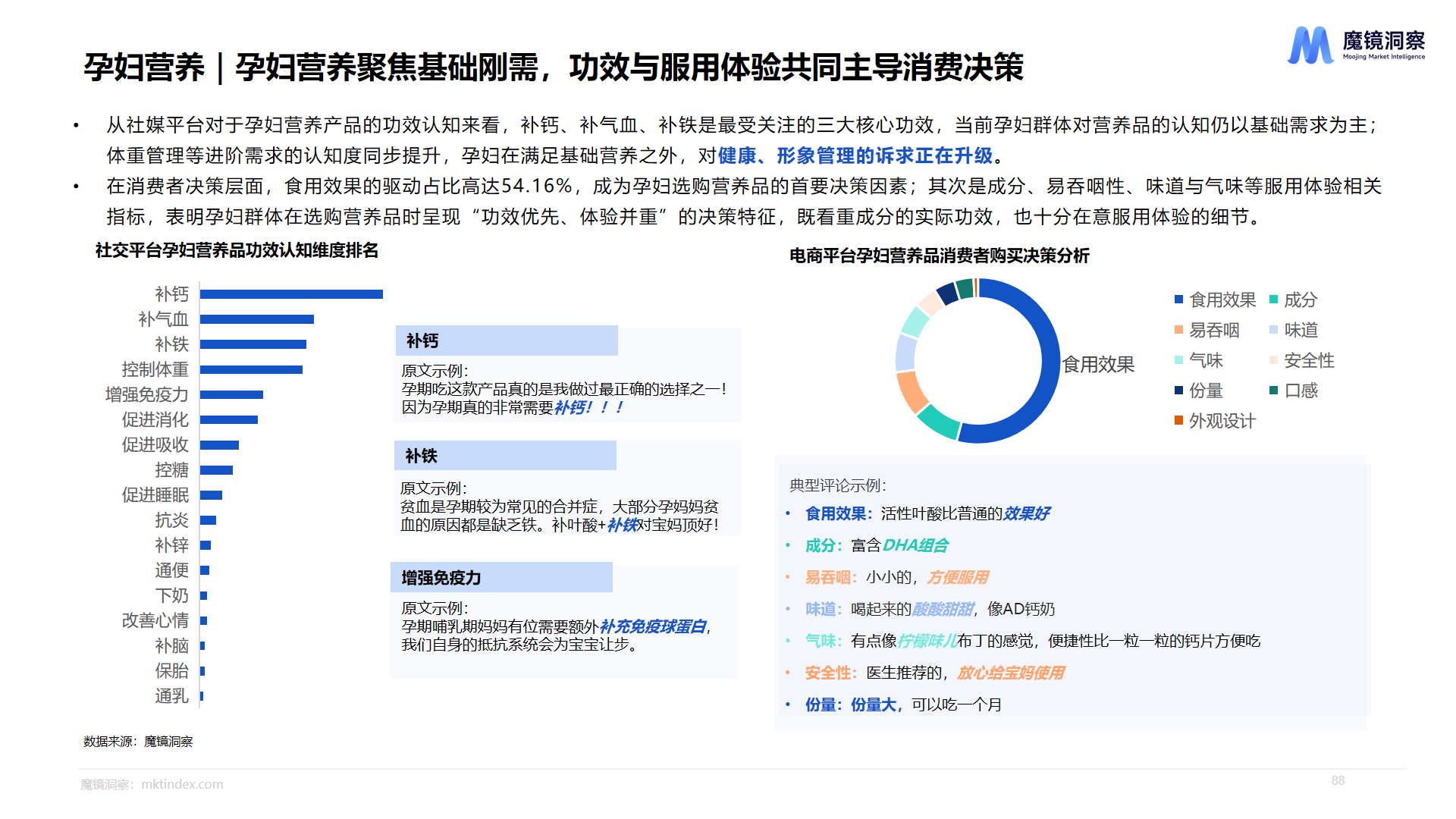Click the 魔镜洞察 logo icon

(x=1310, y=45)
